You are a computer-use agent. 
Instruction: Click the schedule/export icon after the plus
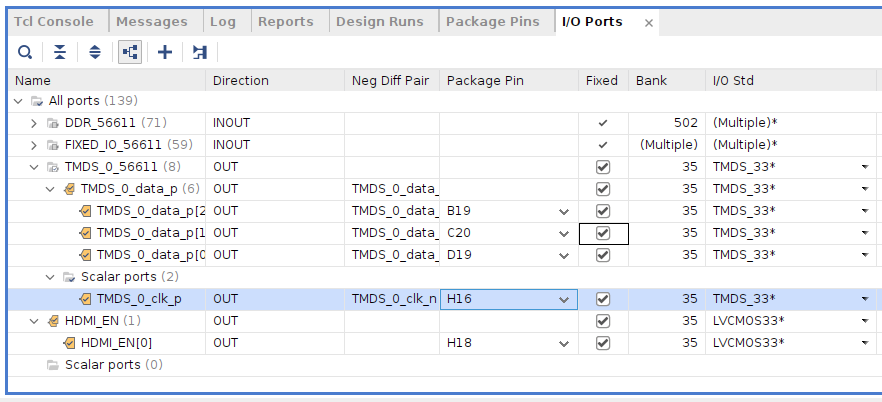(x=200, y=52)
